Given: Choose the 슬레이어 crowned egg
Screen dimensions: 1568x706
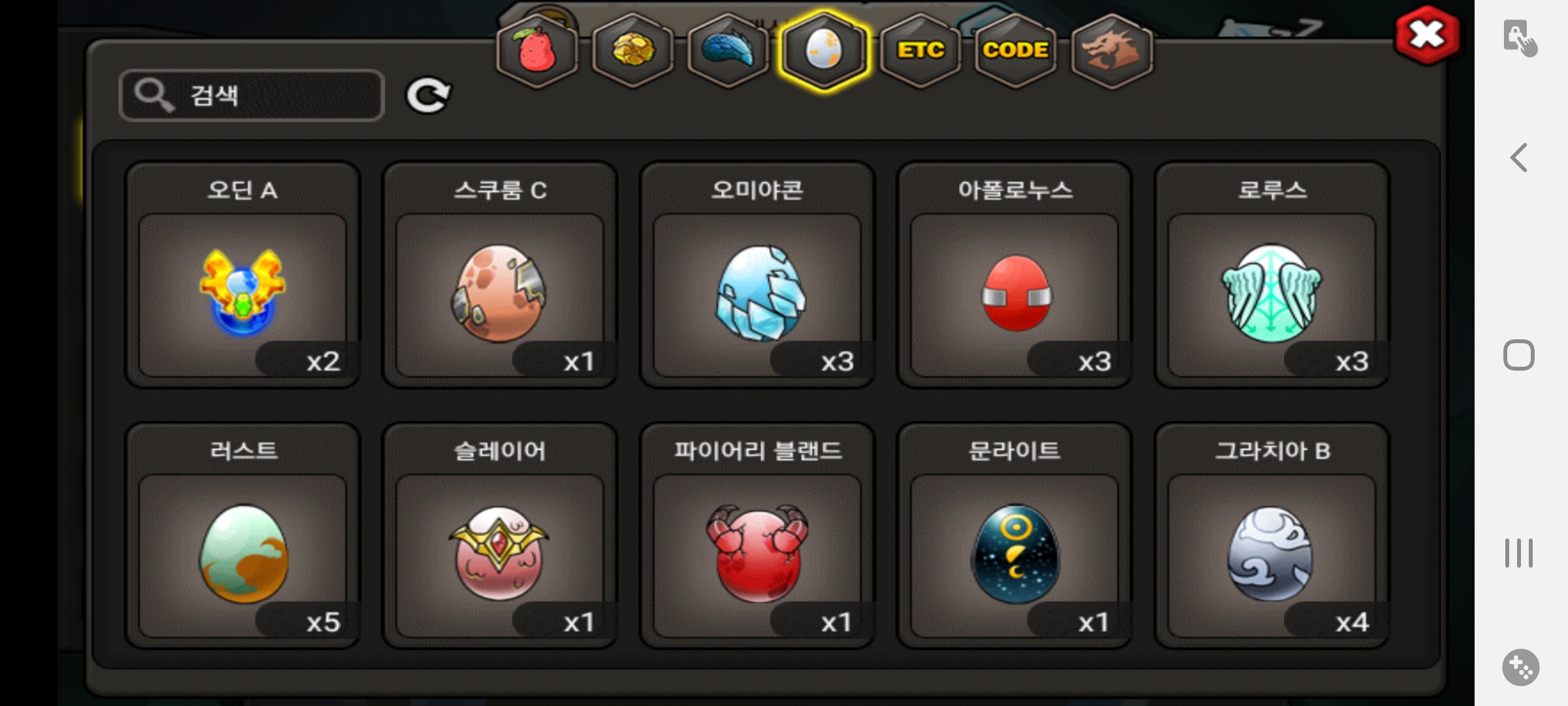Looking at the screenshot, I should (x=500, y=535).
